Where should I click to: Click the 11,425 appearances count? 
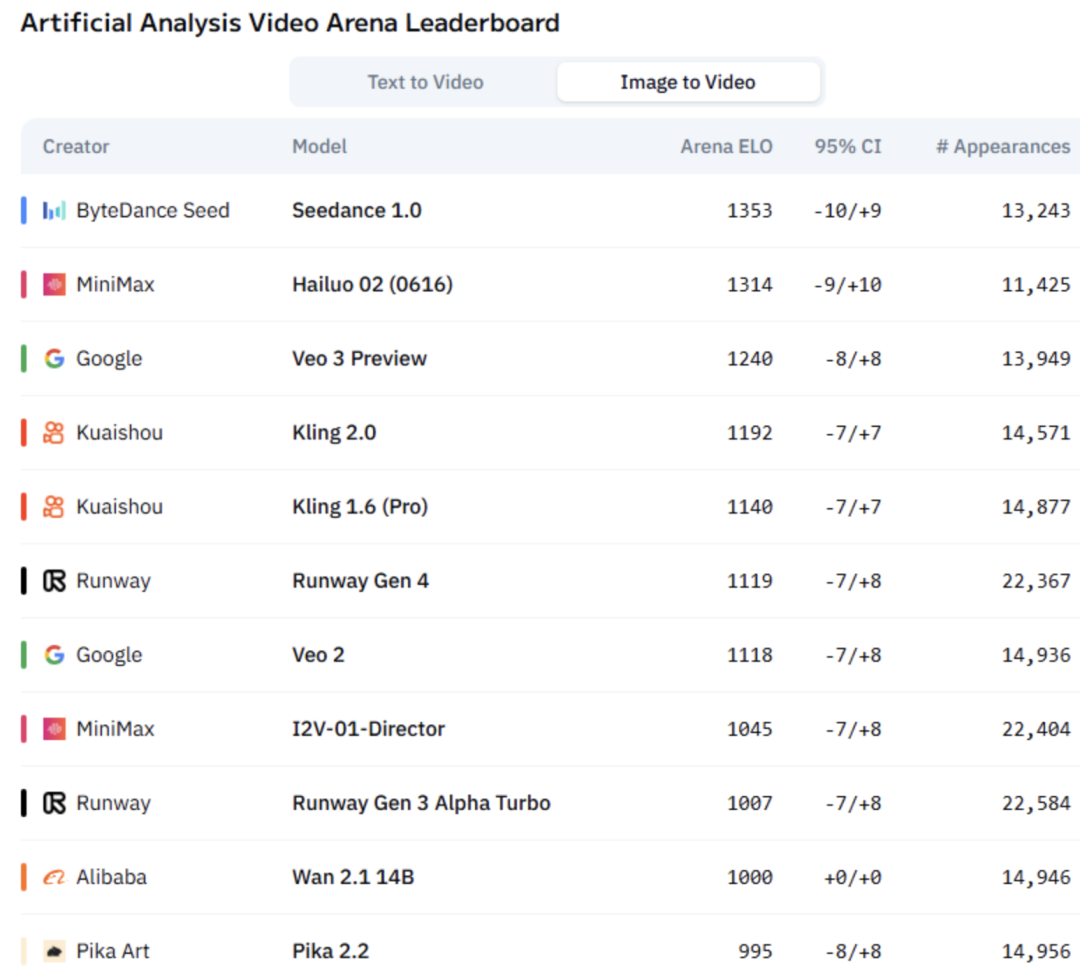(x=1037, y=285)
